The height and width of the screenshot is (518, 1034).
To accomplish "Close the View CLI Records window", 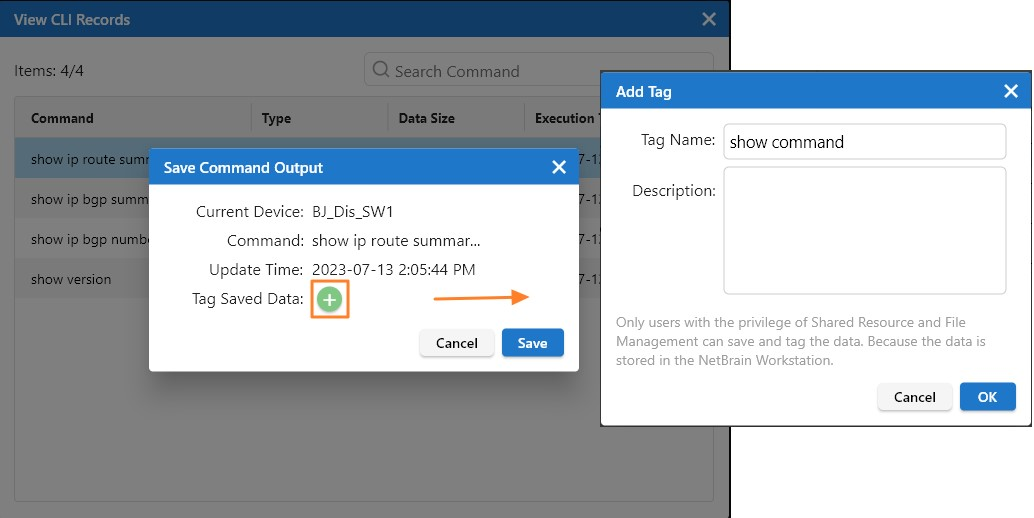I will [x=708, y=19].
